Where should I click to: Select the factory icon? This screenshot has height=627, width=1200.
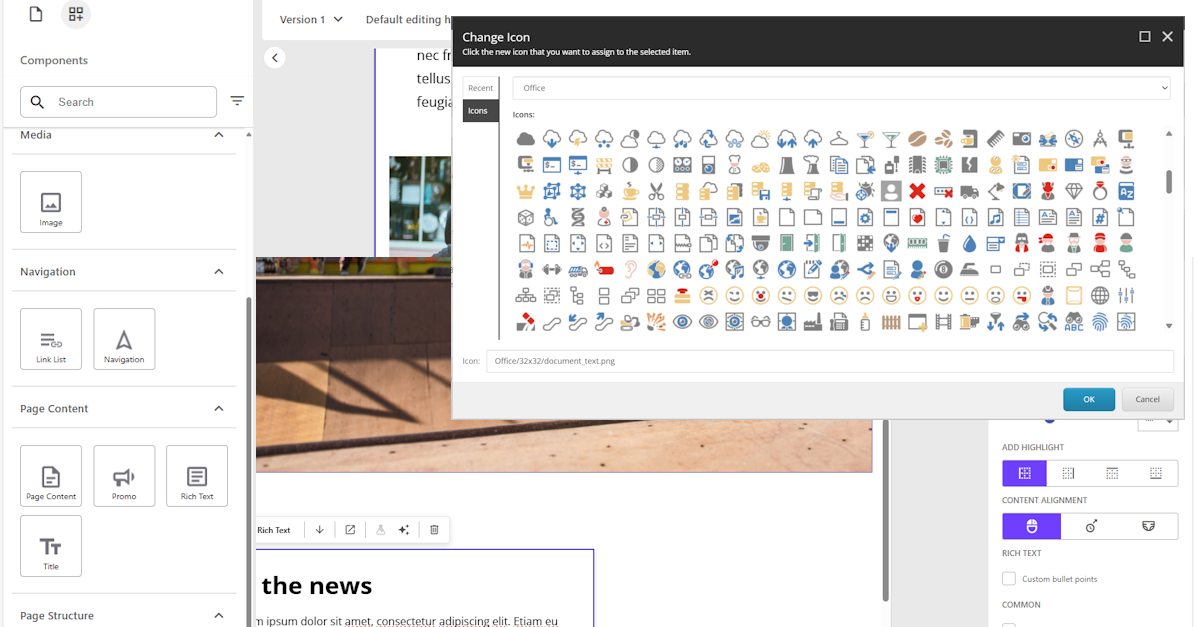coord(812,322)
